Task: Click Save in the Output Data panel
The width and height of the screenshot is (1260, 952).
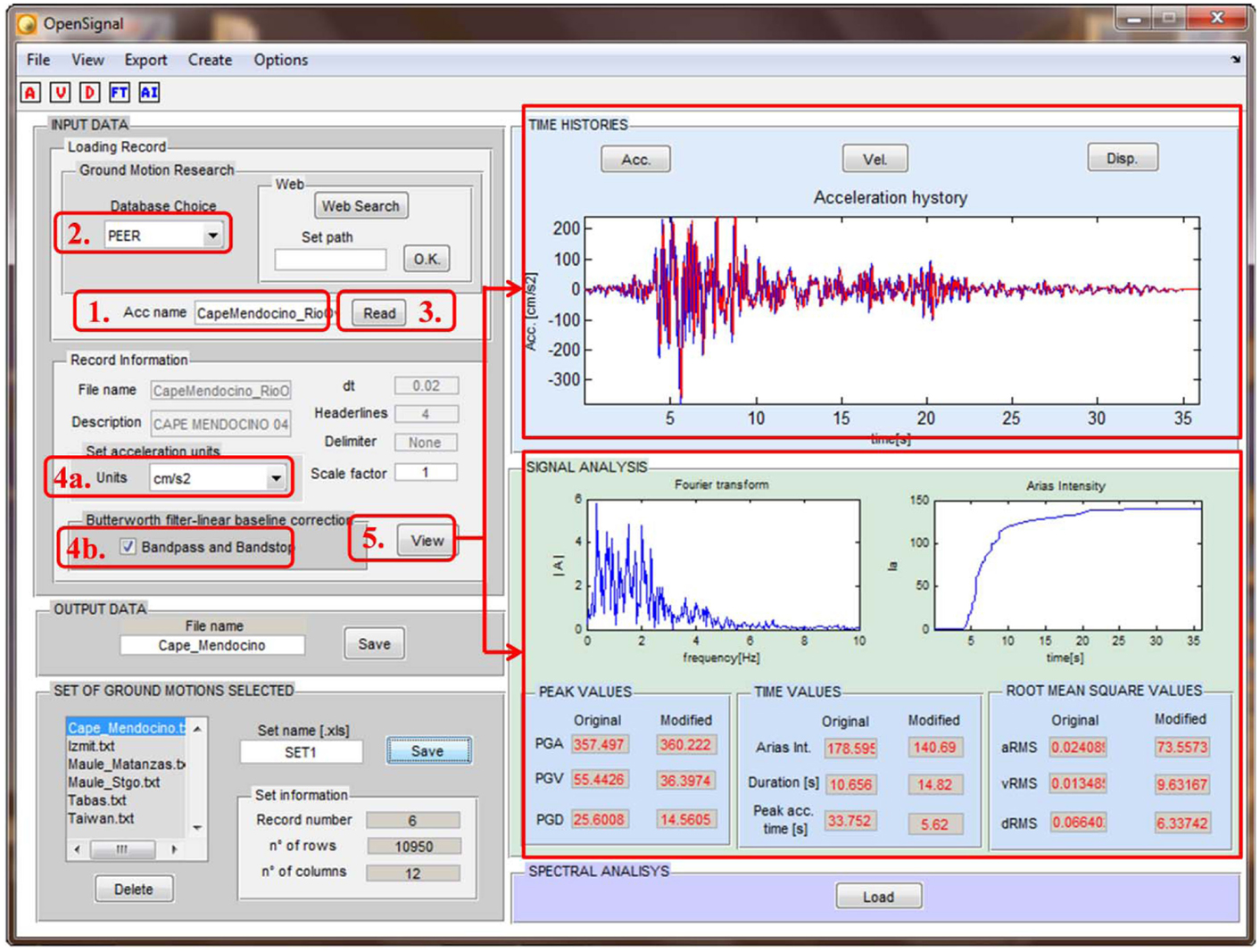Action: click(374, 644)
